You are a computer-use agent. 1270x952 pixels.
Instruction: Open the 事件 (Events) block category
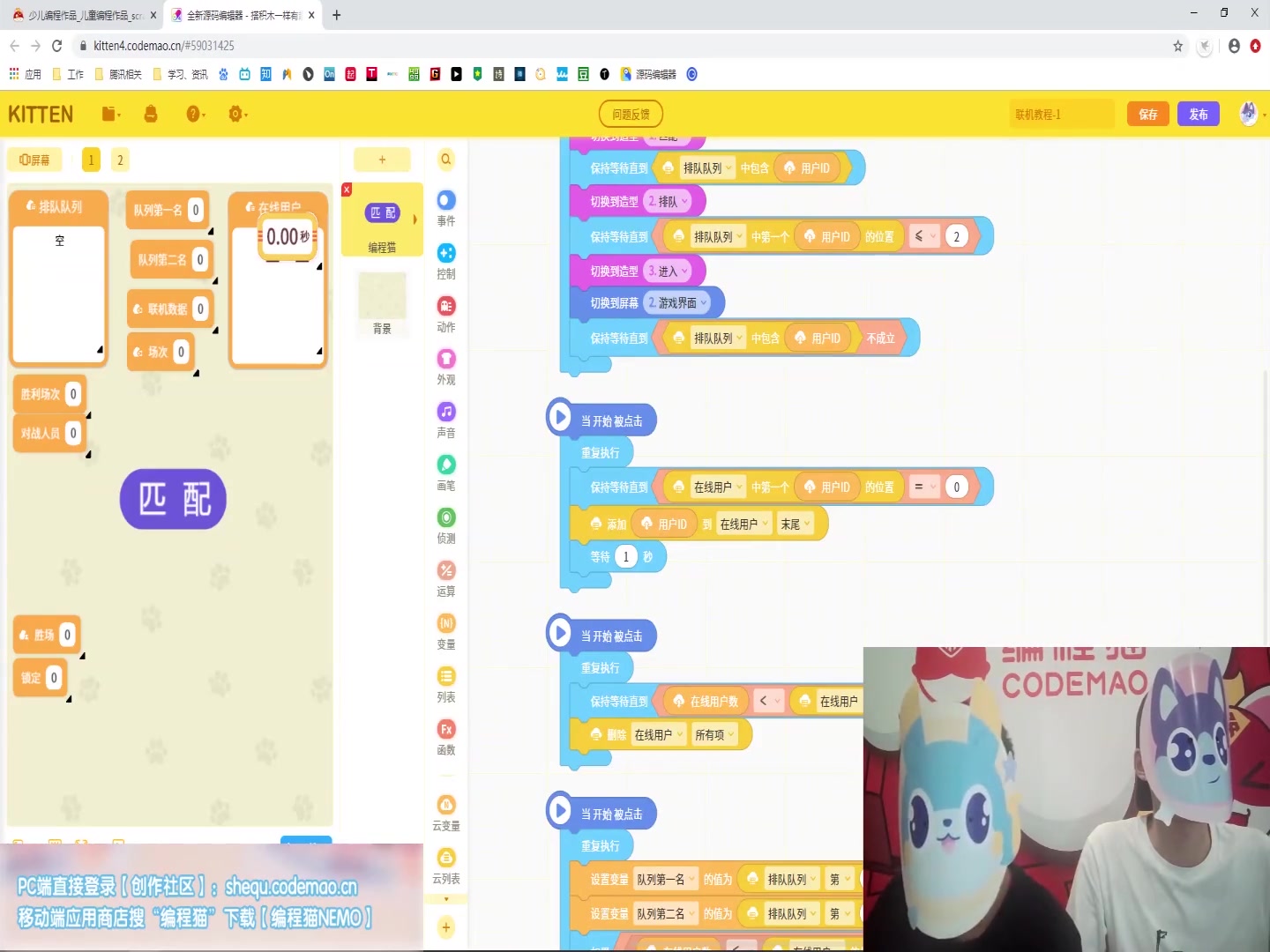(446, 207)
